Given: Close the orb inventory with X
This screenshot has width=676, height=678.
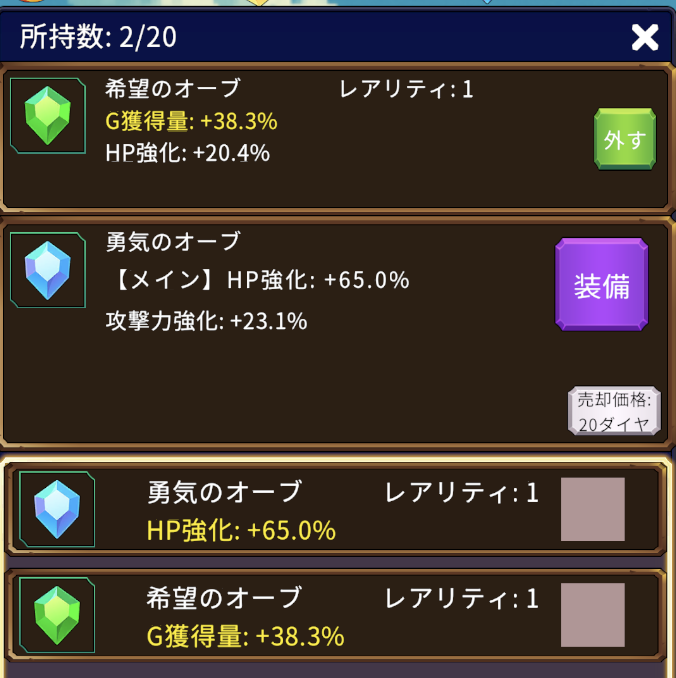Looking at the screenshot, I should 645,38.
